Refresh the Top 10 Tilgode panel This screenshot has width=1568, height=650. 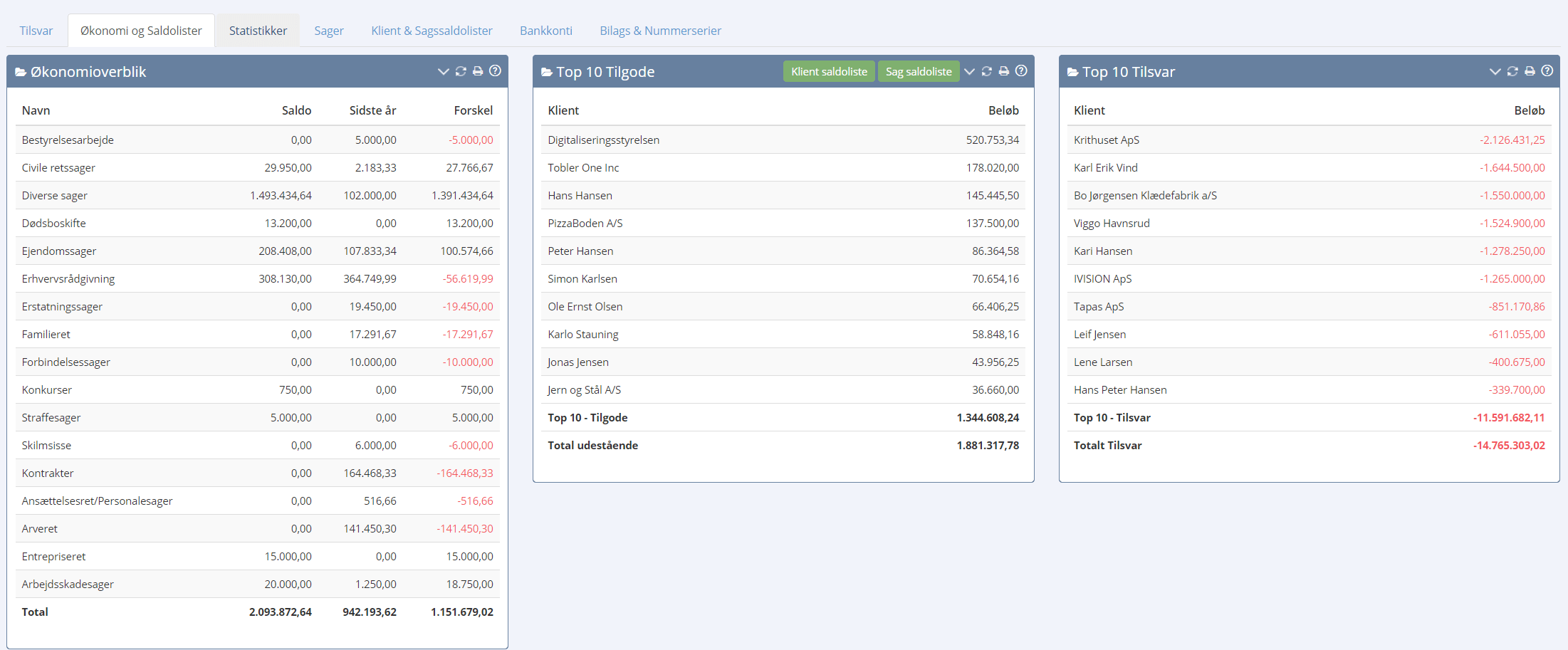pyautogui.click(x=986, y=71)
